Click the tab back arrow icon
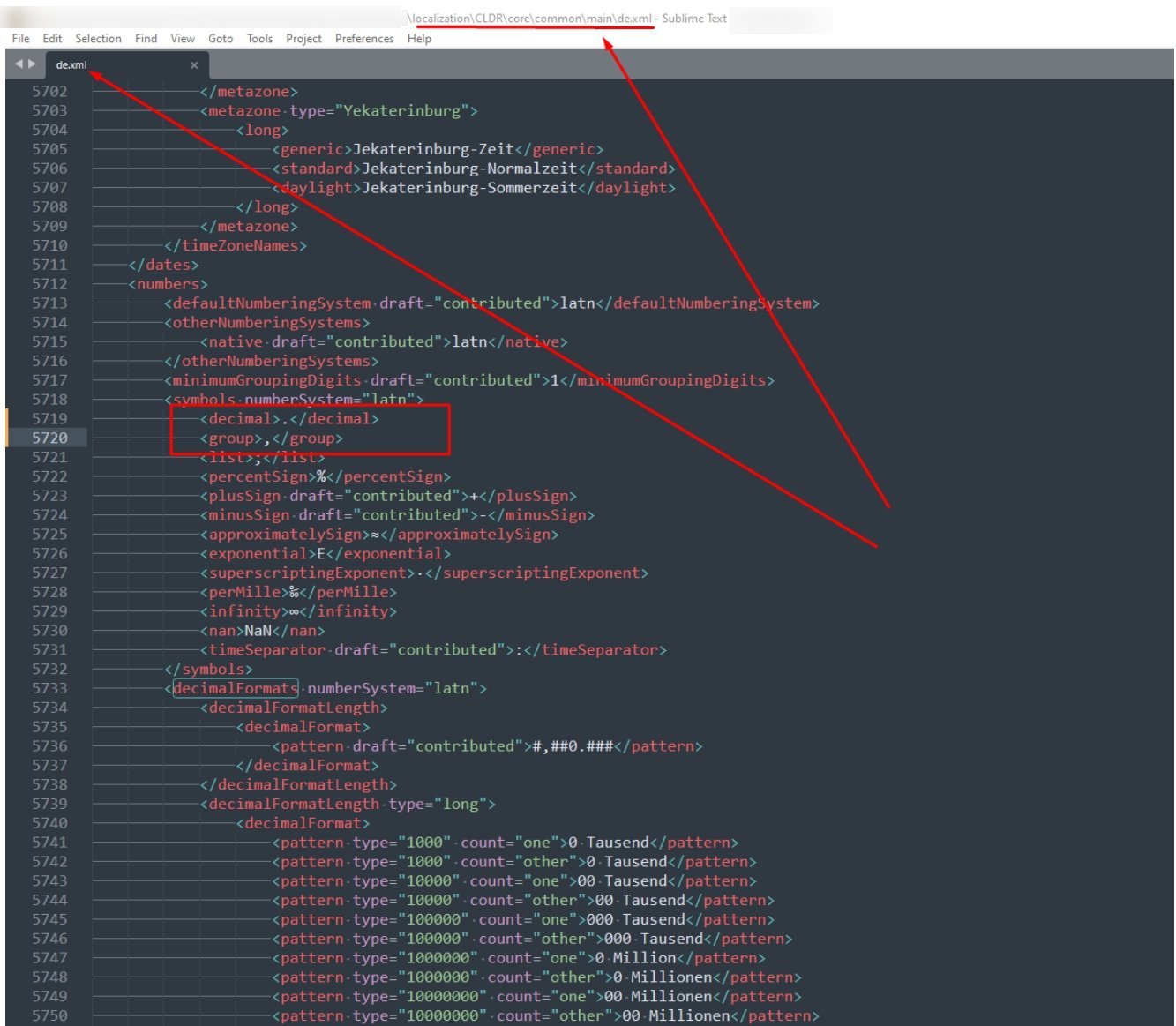The image size is (1176, 1026). (x=19, y=64)
